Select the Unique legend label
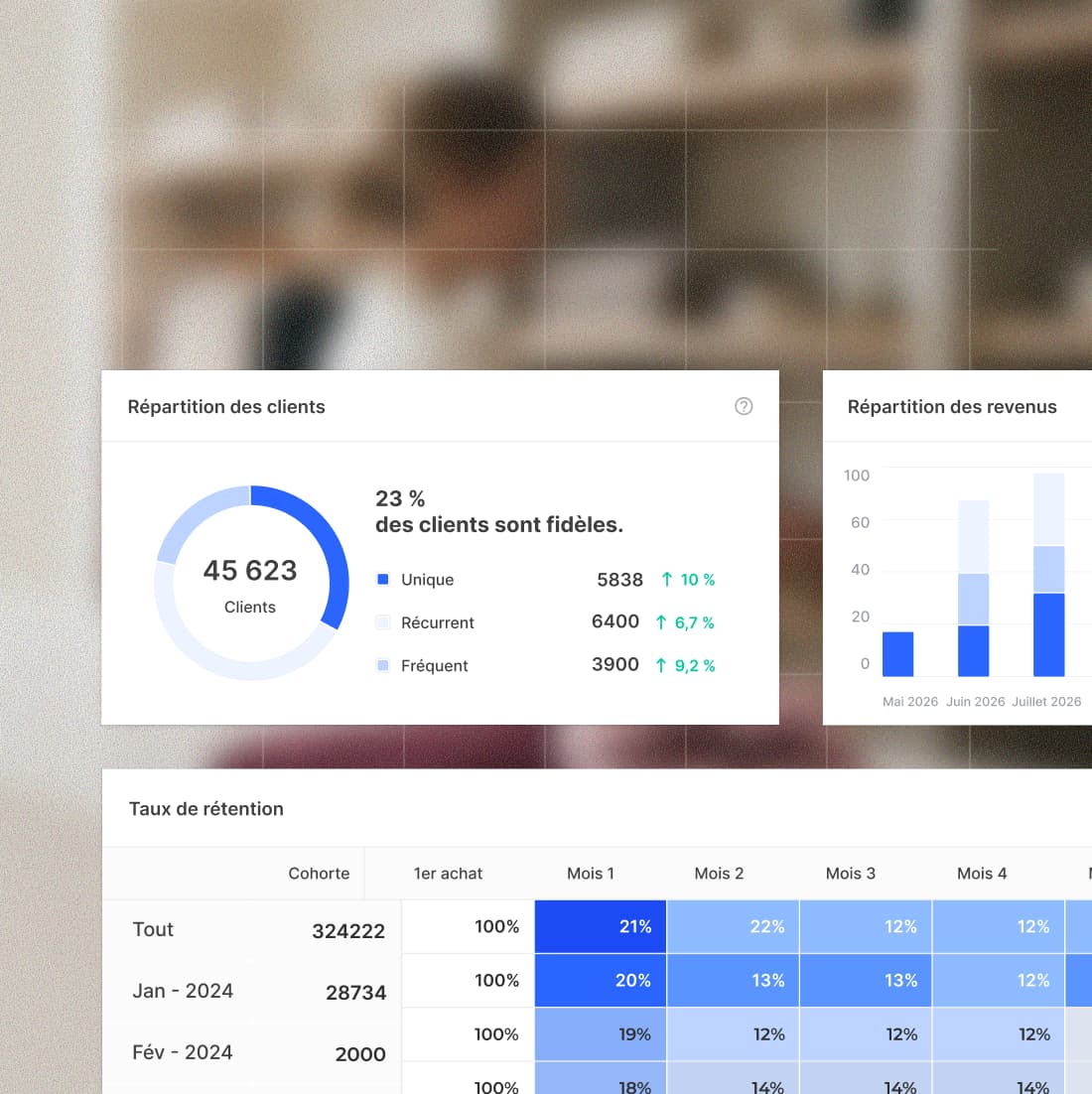Viewport: 1092px width, 1094px height. 427,580
